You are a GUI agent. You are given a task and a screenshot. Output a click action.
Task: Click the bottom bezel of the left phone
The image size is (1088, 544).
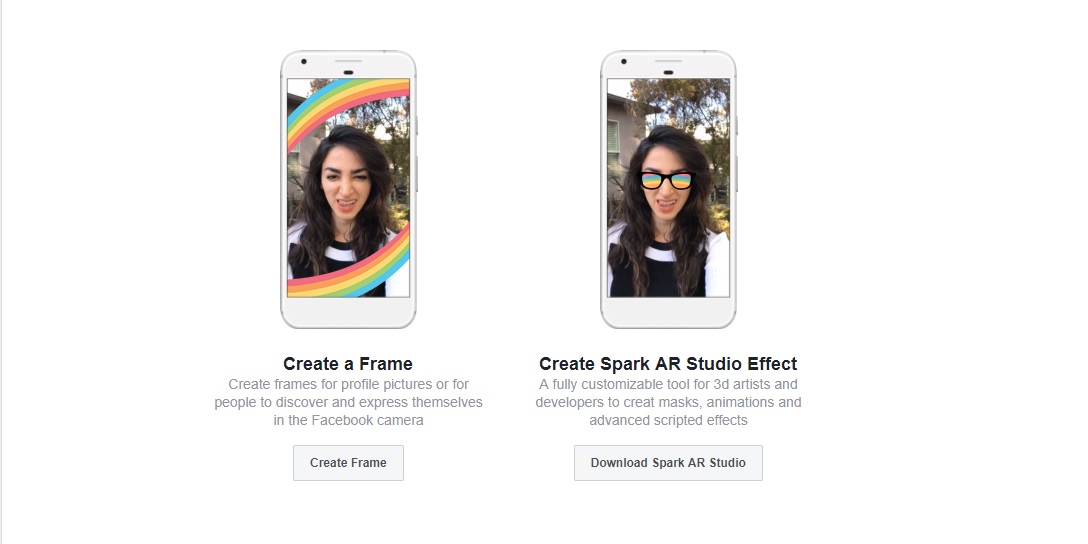coord(348,312)
